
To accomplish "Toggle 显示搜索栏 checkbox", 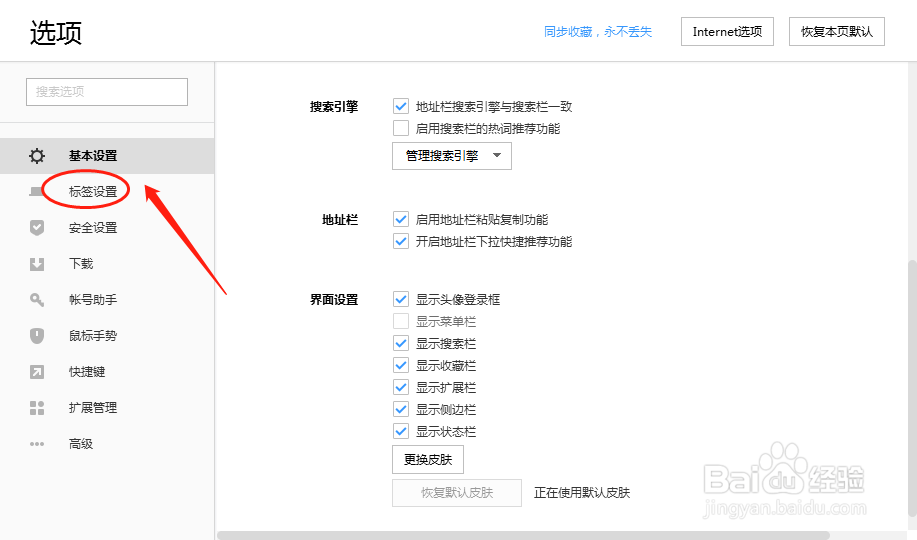I will coord(401,343).
